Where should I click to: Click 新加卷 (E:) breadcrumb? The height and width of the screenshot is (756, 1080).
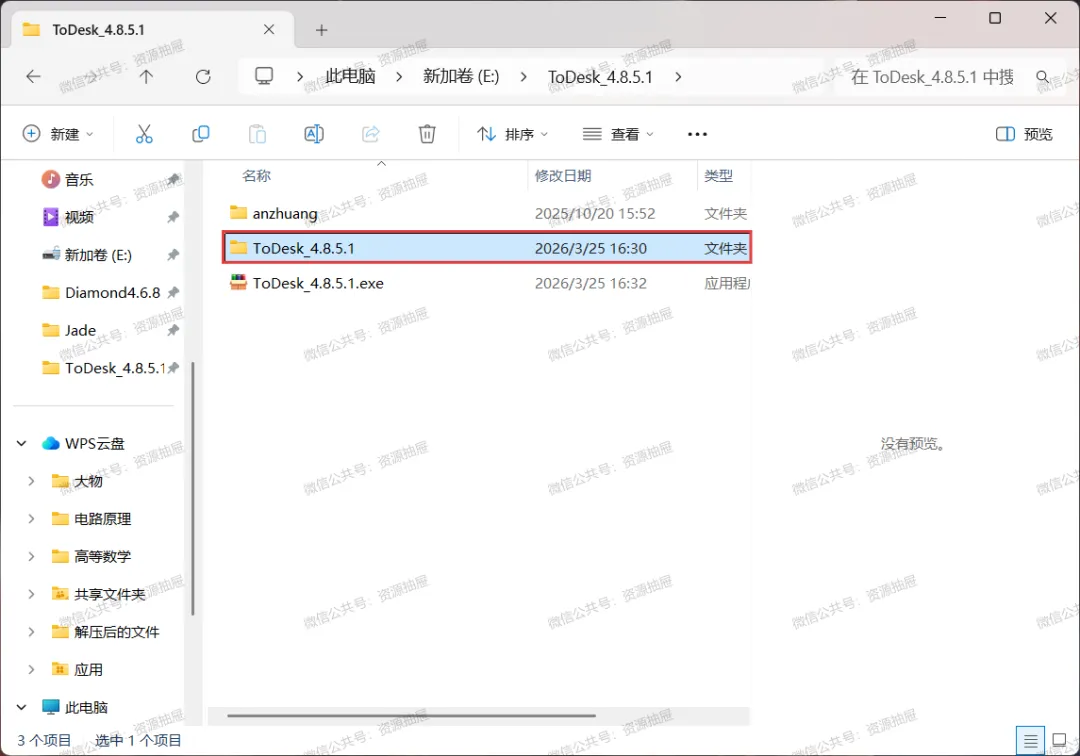[461, 76]
